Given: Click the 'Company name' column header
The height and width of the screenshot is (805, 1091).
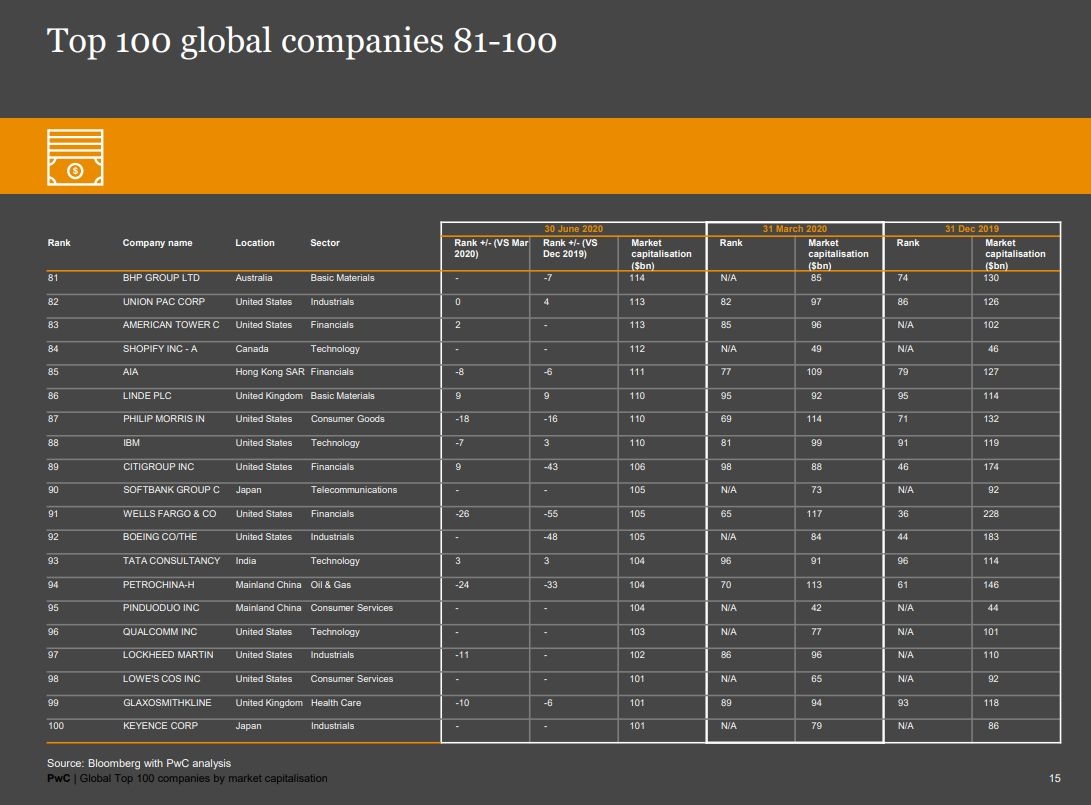Looking at the screenshot, I should pyautogui.click(x=157, y=243).
